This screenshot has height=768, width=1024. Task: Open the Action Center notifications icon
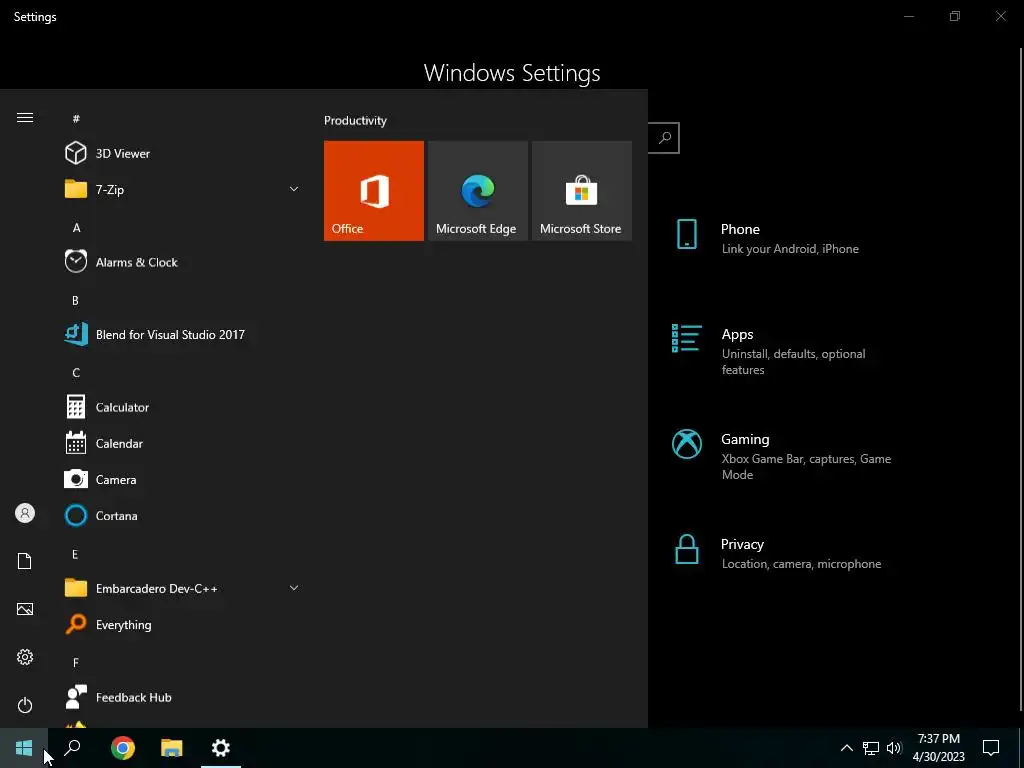991,748
